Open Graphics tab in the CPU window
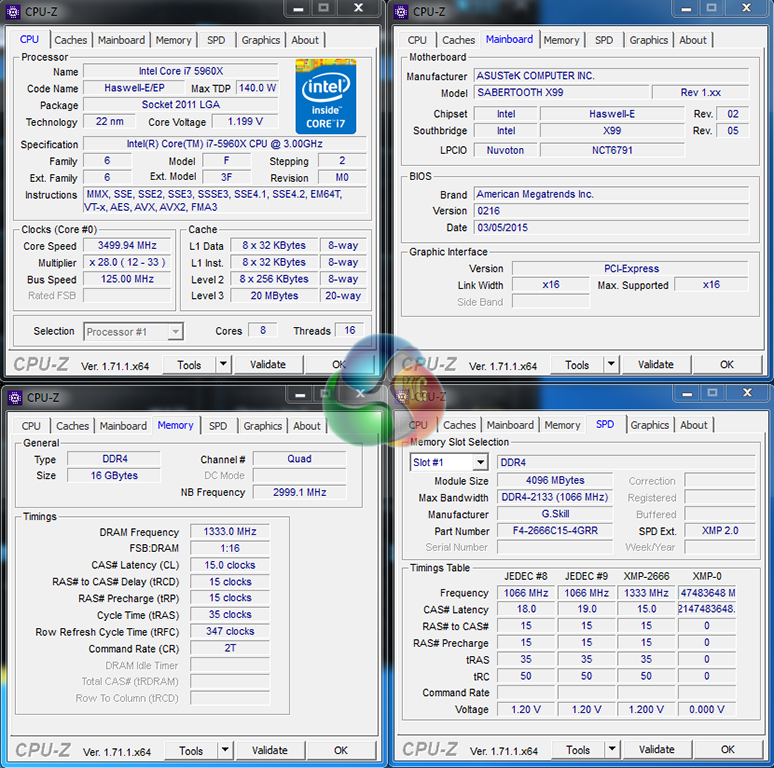The image size is (774, 768). pyautogui.click(x=261, y=40)
